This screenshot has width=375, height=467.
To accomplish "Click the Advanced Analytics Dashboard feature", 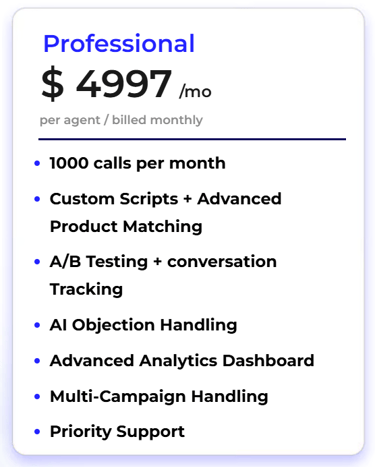I will coord(182,361).
